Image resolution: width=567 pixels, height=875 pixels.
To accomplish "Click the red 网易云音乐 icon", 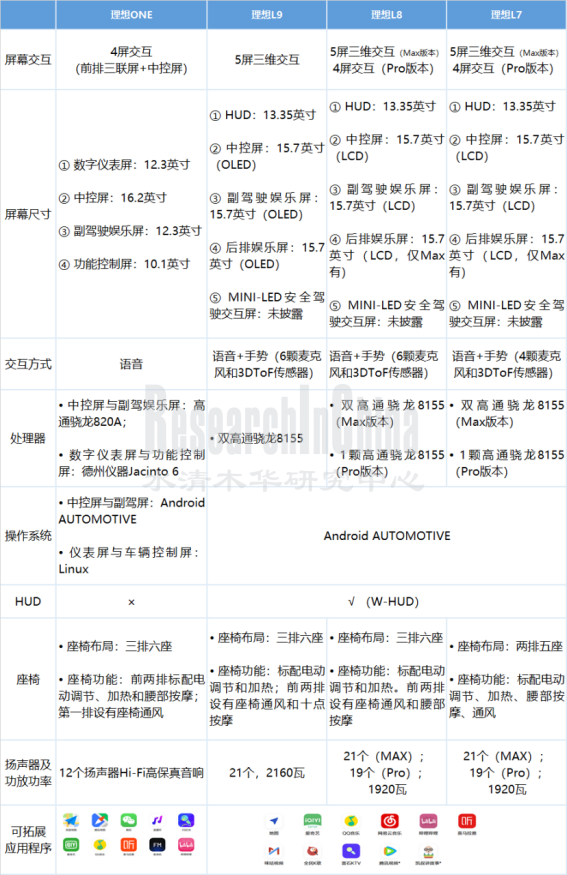I will (x=390, y=821).
